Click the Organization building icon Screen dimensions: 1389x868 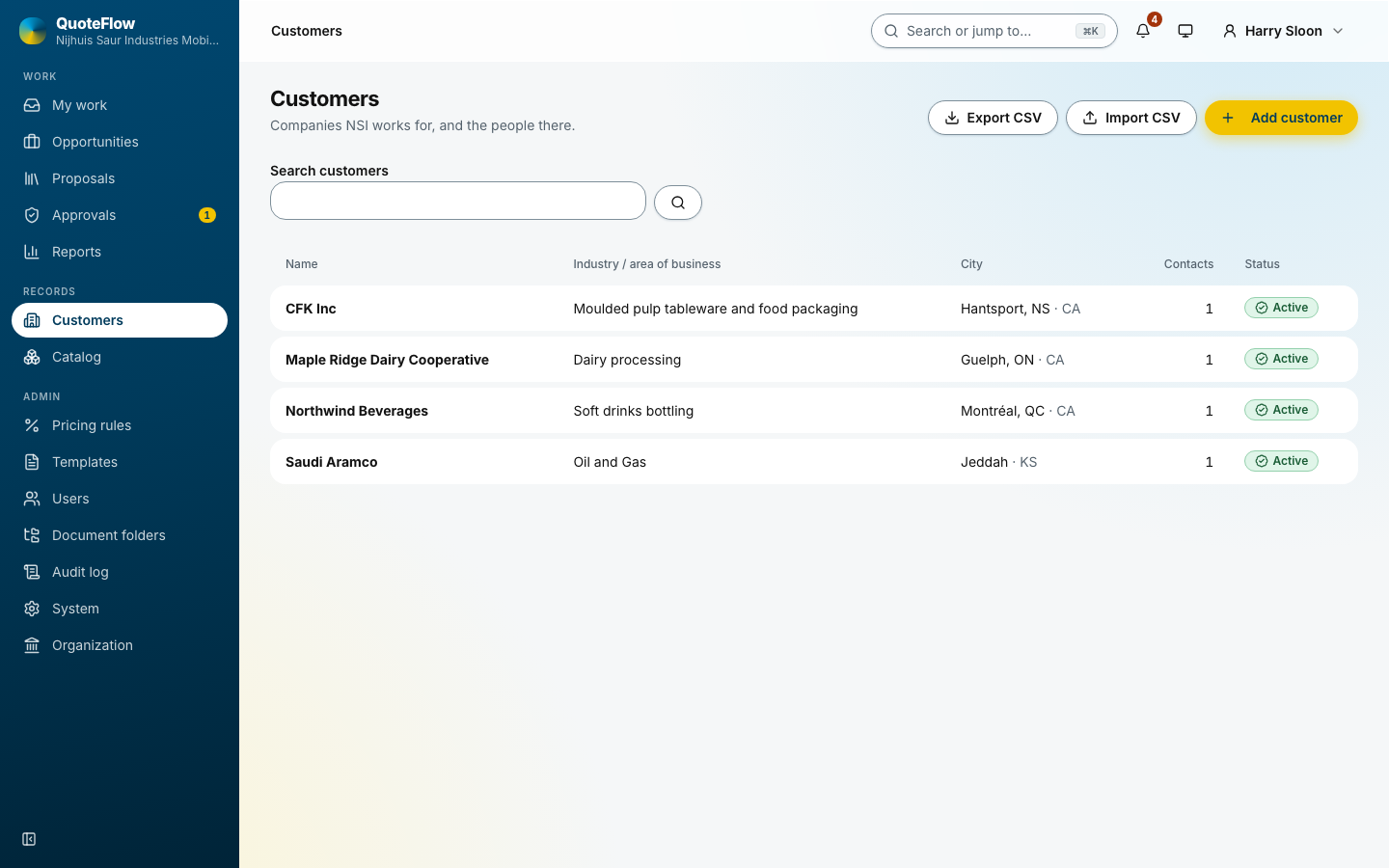coord(32,645)
